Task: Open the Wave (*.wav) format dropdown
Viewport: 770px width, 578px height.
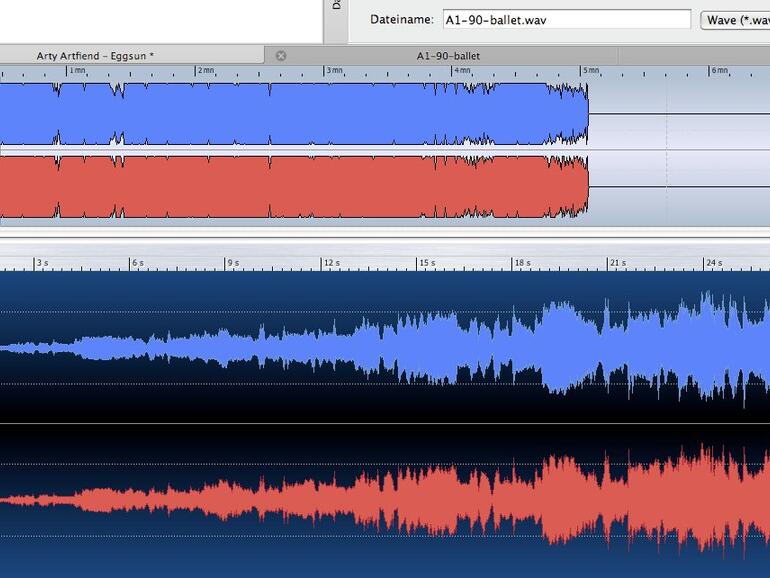Action: [734, 20]
